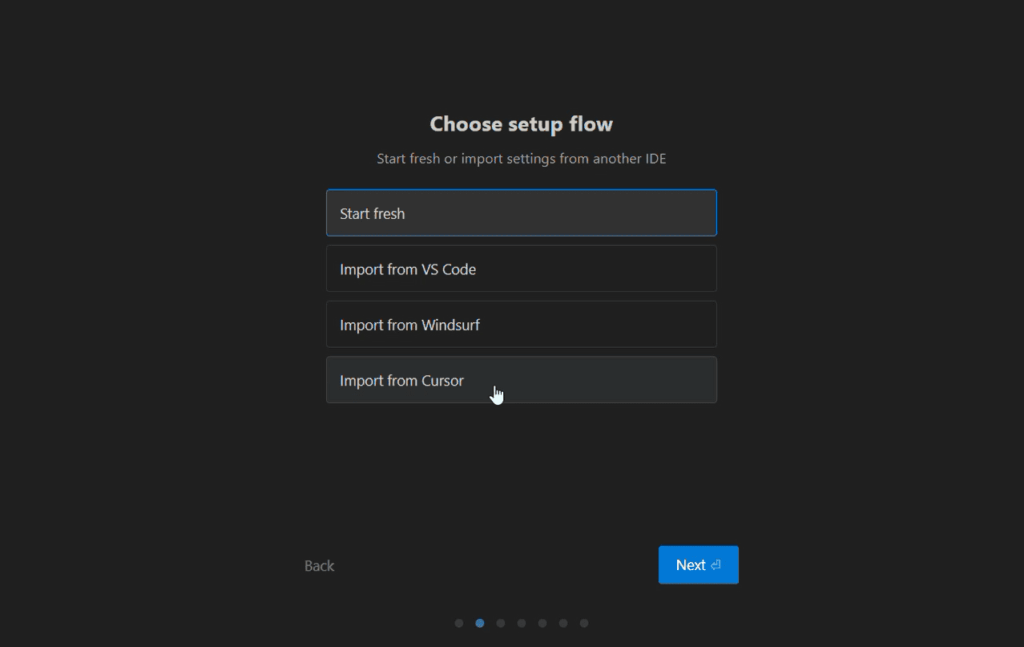
Task: Click the word fresh in first option
Action: pos(388,214)
